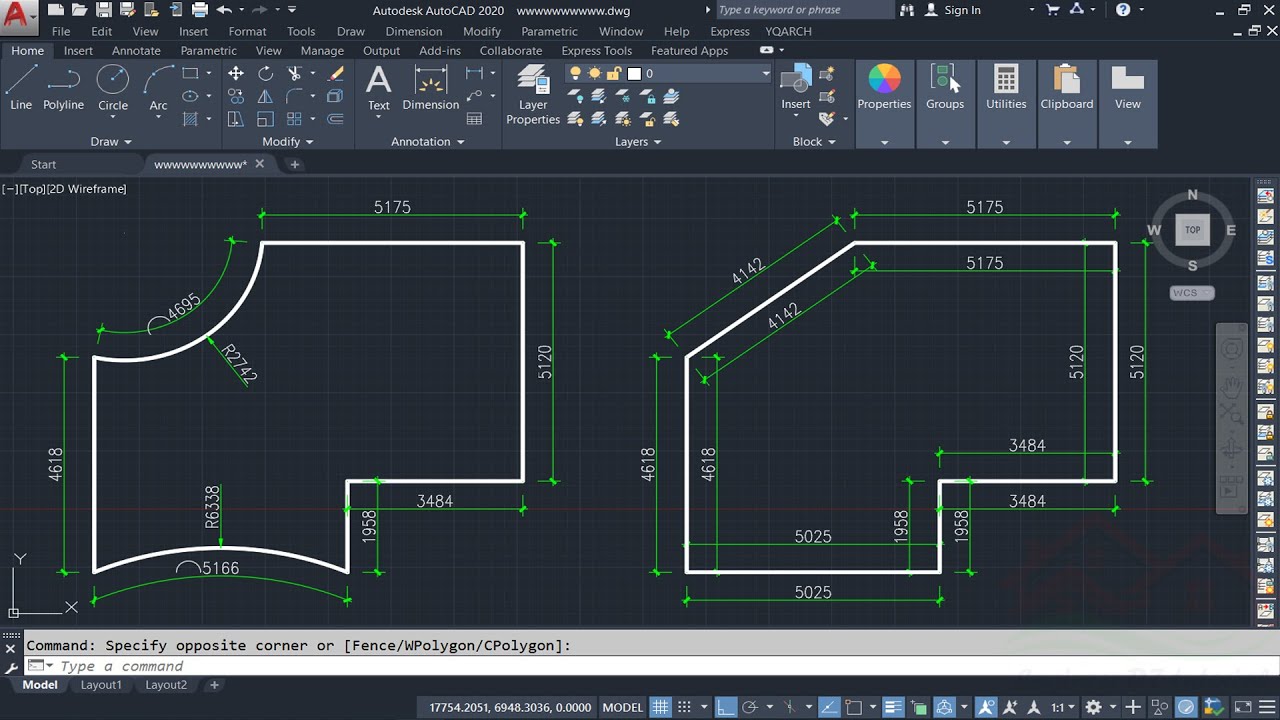Click Sign In

click(x=961, y=10)
